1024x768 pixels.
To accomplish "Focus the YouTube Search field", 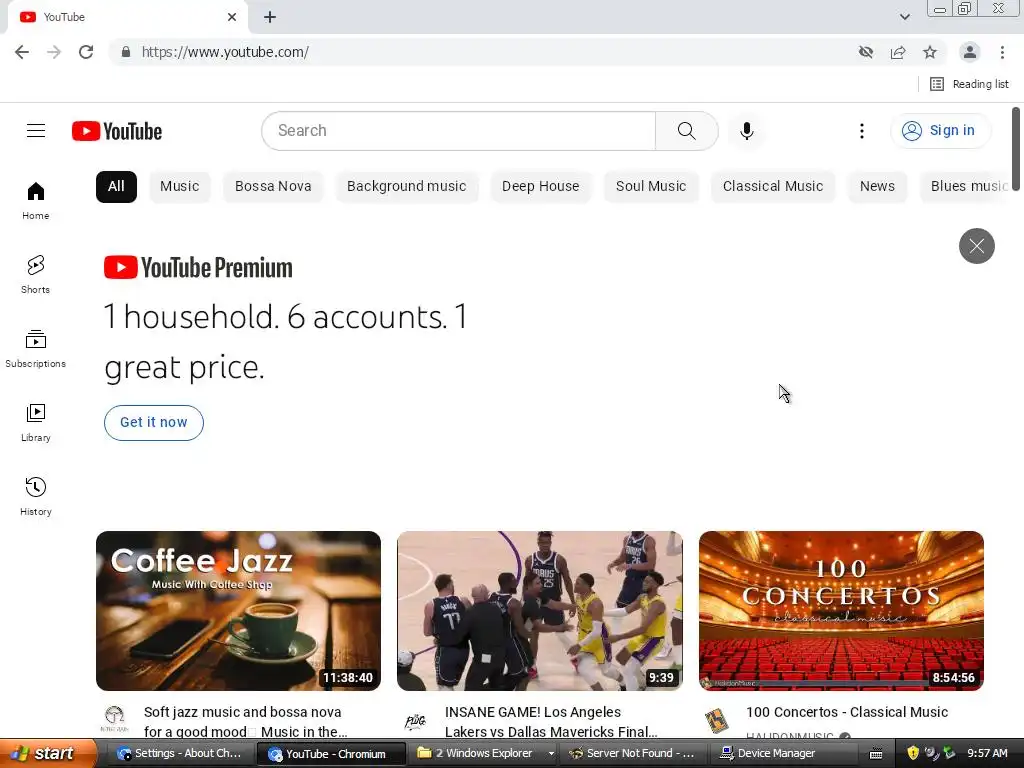I will (x=458, y=131).
